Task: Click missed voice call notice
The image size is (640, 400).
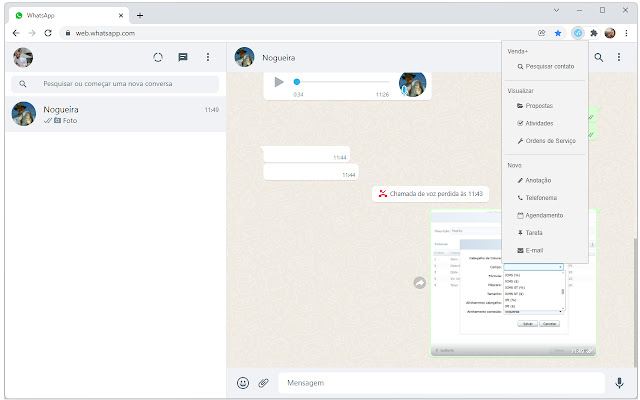Action: (430, 194)
